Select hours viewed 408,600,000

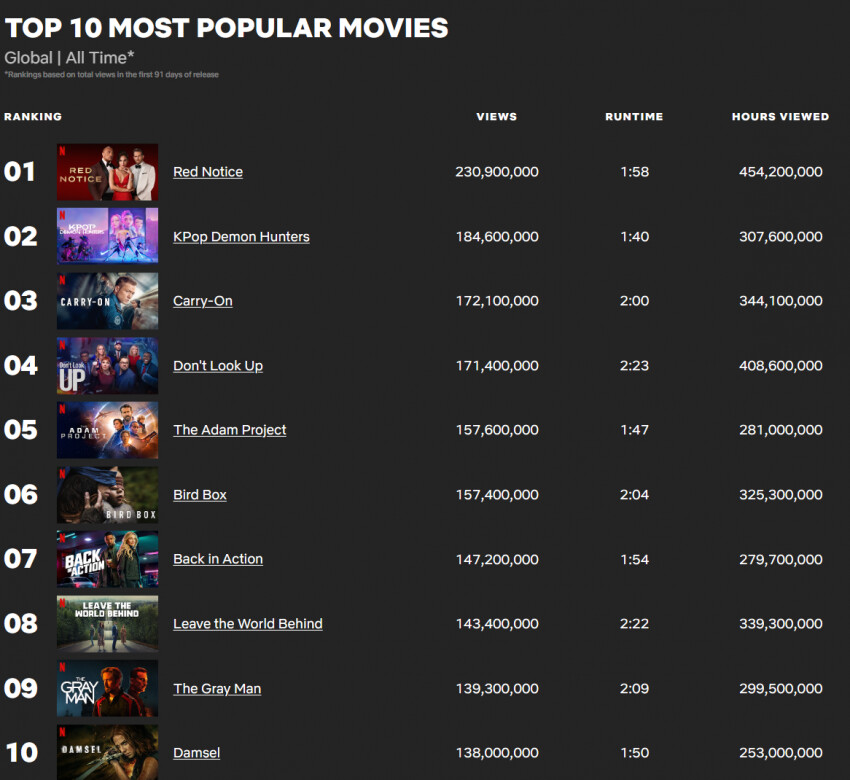tap(781, 366)
